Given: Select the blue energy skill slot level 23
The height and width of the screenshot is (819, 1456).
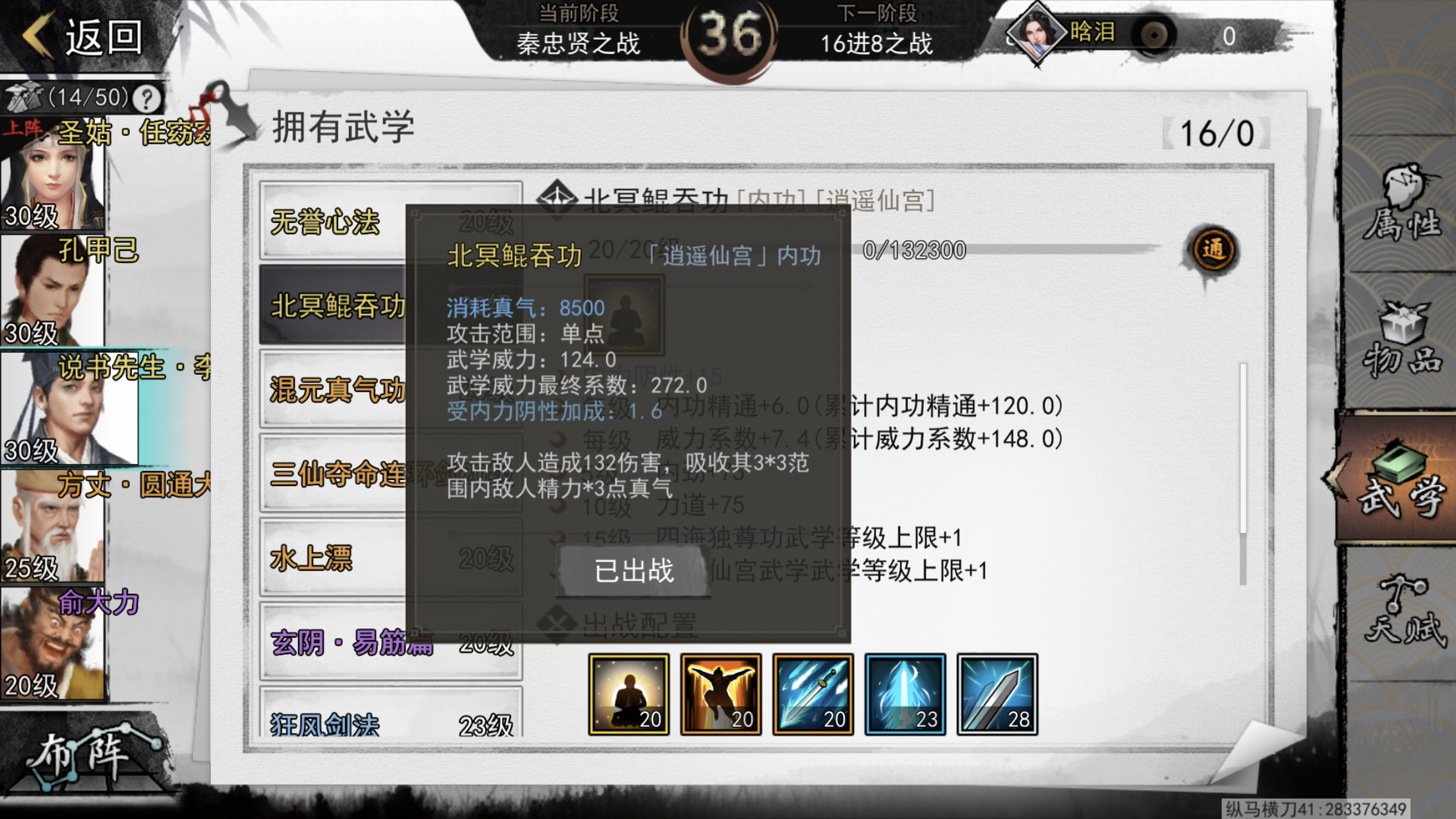Looking at the screenshot, I should [905, 694].
